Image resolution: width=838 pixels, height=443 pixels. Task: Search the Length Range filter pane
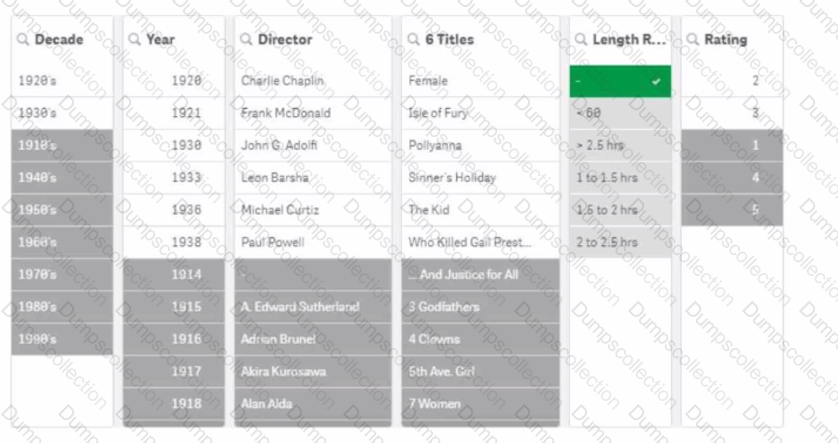[x=581, y=40]
